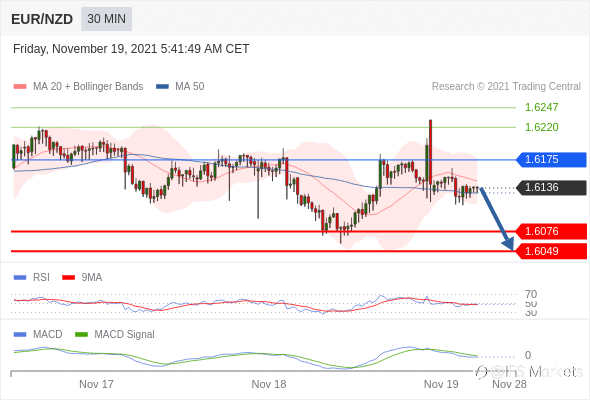
Task: Click the red 1.6049 support price tag
Action: coord(551,251)
